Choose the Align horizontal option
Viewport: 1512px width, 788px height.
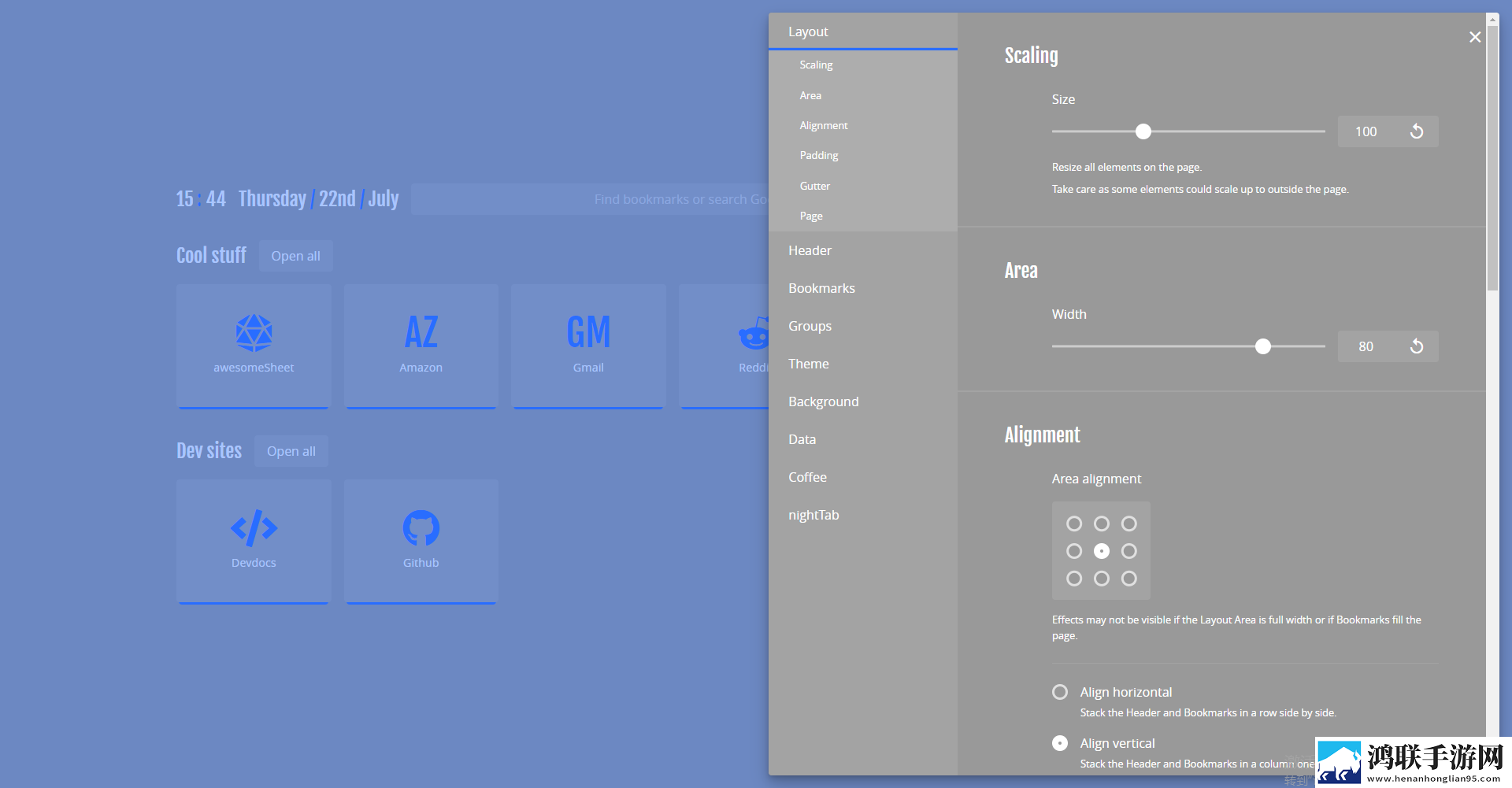point(1060,692)
